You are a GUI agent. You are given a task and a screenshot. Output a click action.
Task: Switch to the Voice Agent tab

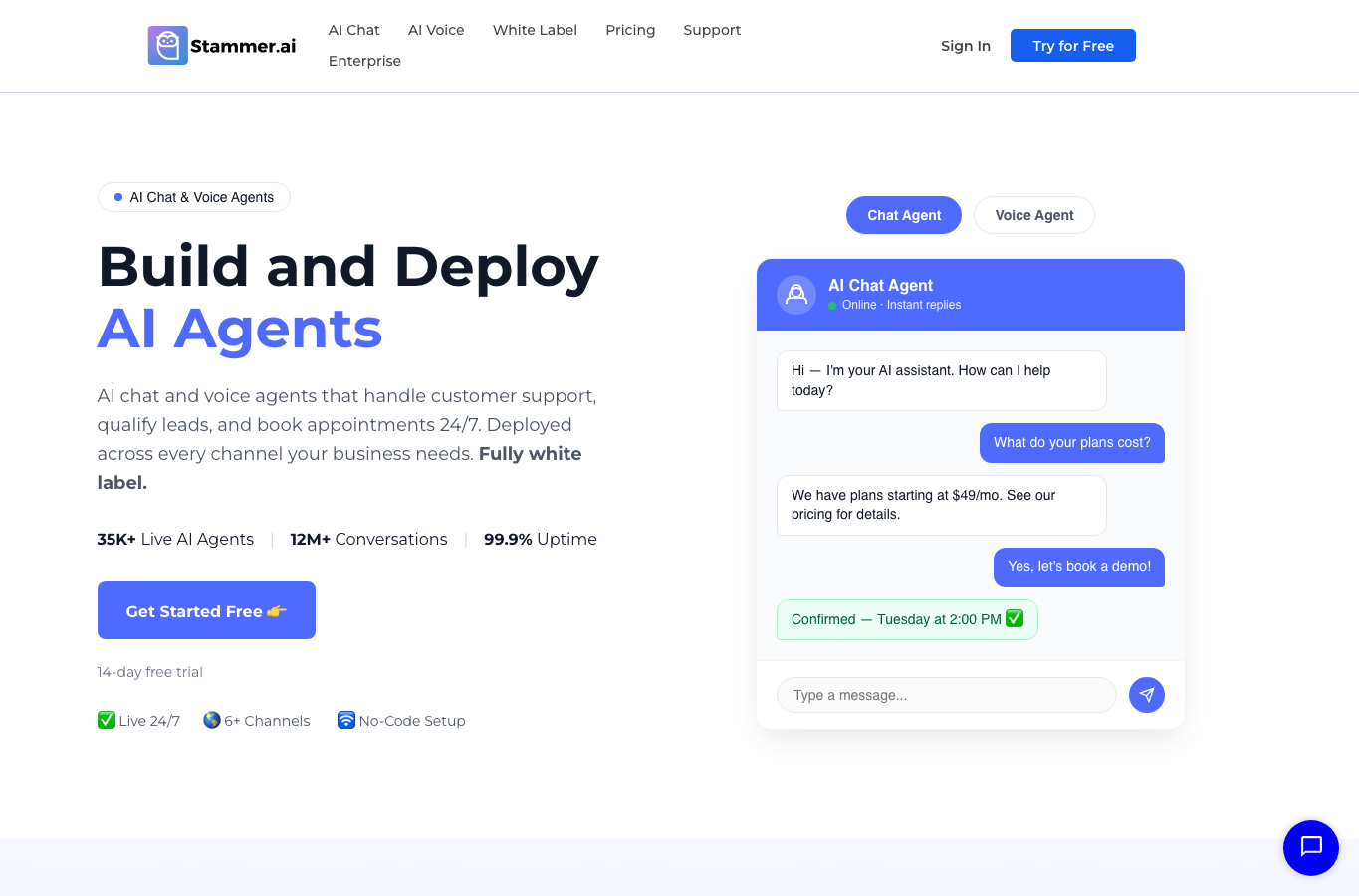[1034, 215]
